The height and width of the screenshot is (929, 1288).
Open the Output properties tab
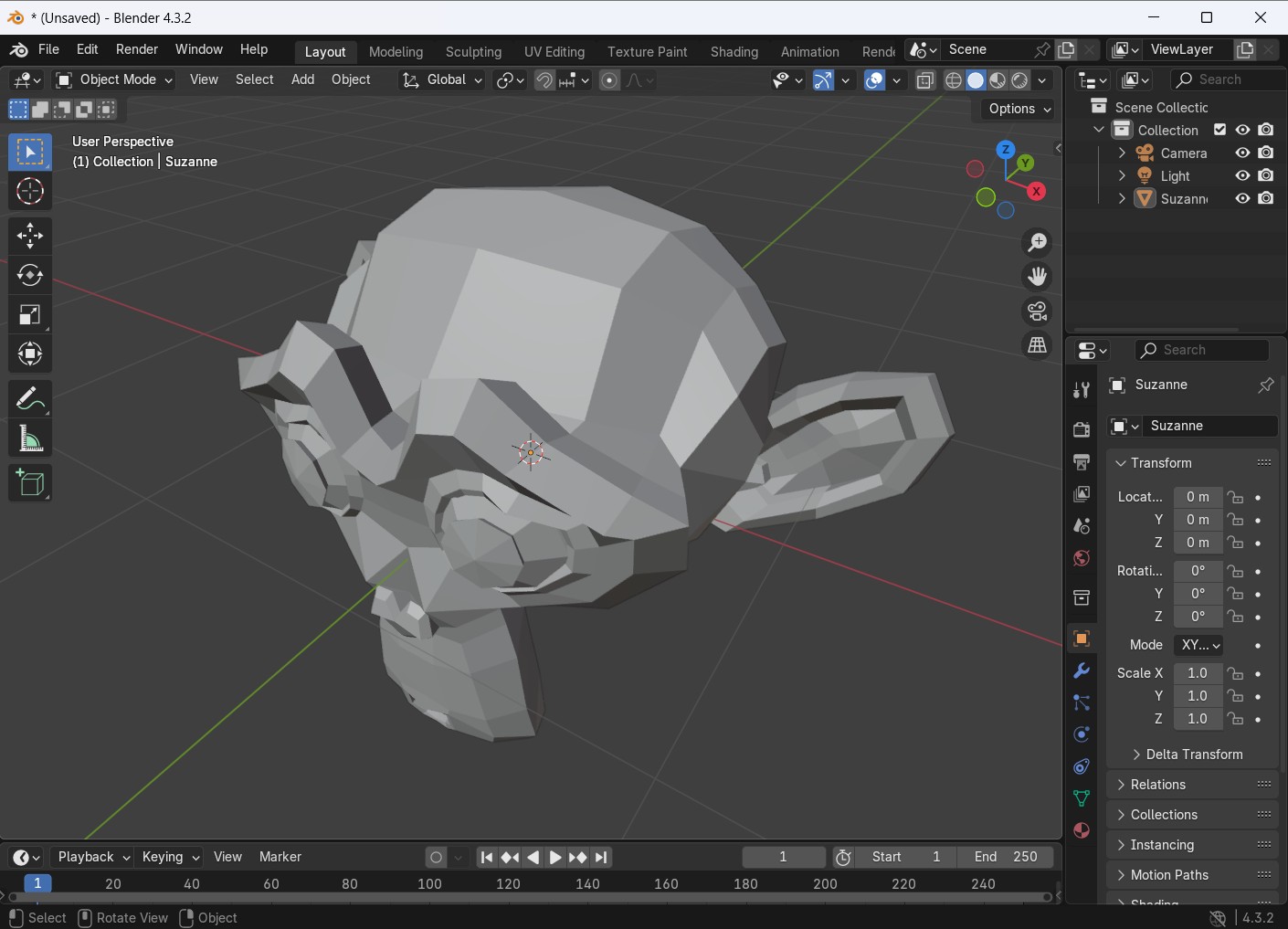[1082, 461]
